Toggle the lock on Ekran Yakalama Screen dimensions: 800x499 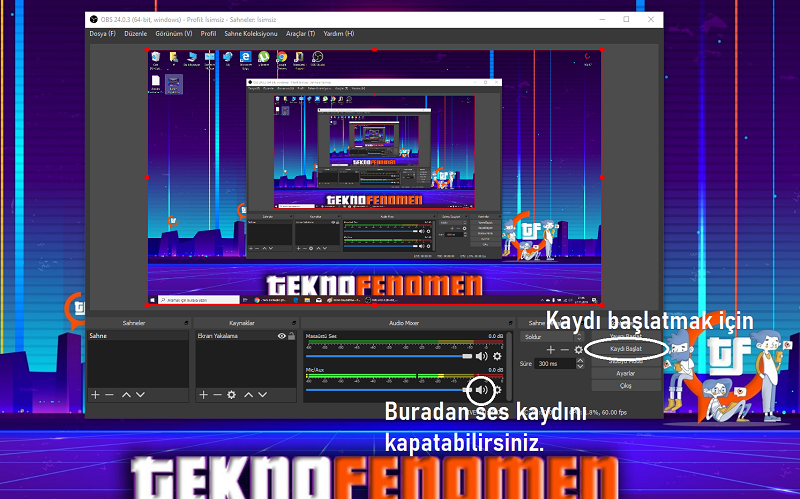point(291,336)
